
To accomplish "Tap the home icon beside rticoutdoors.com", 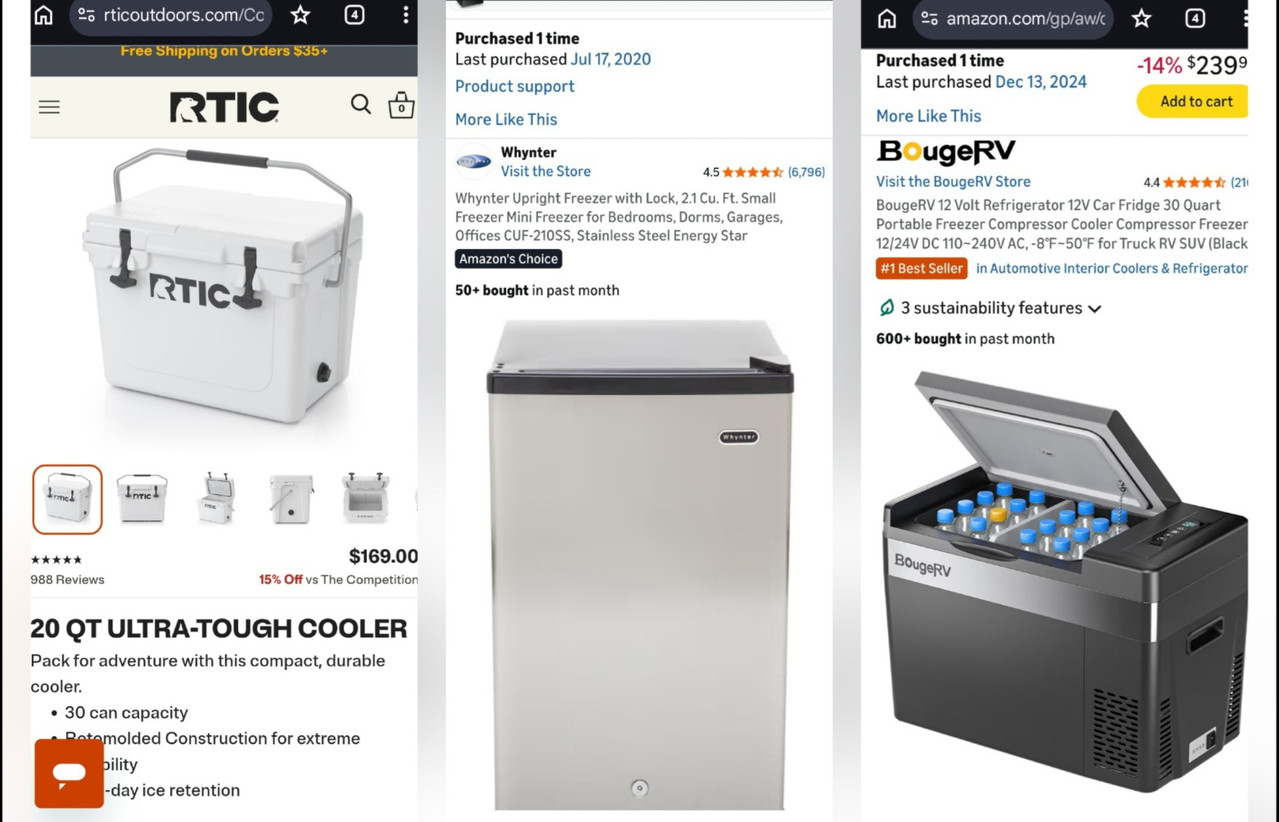I will tap(44, 15).
